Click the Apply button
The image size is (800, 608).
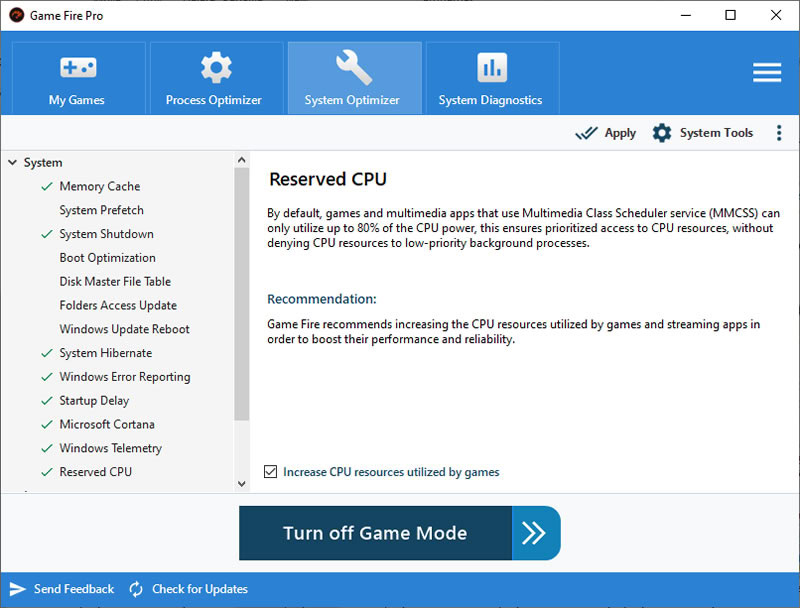[606, 133]
